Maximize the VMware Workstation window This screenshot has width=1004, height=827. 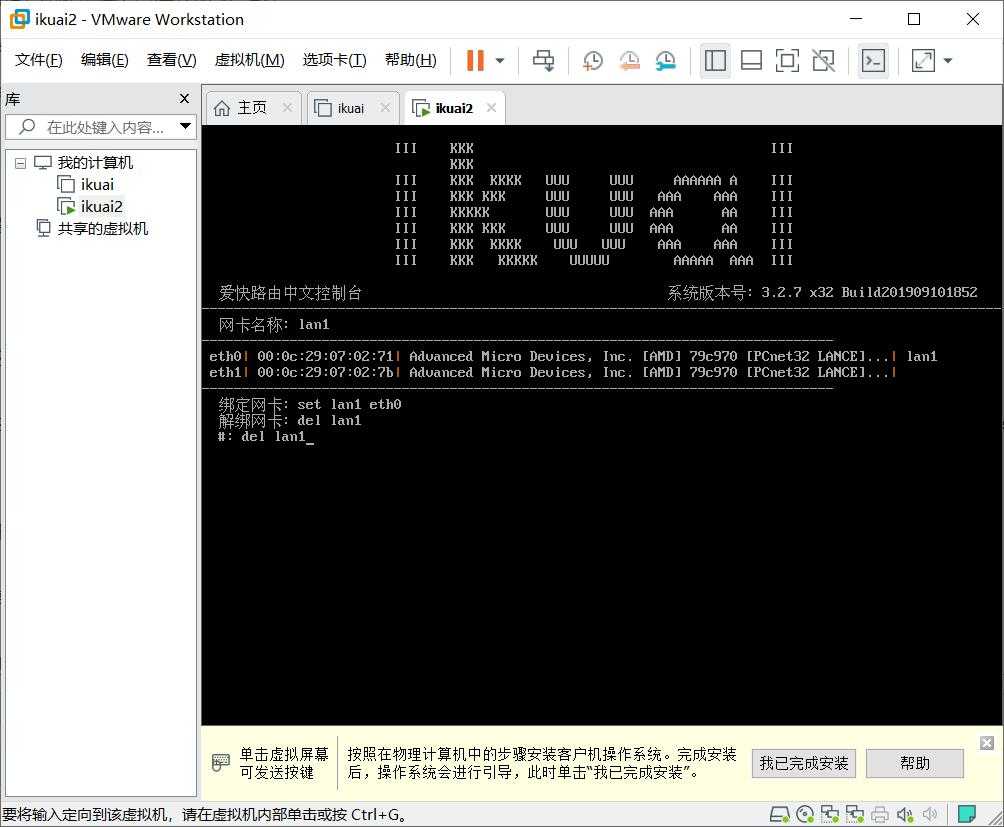(914, 19)
